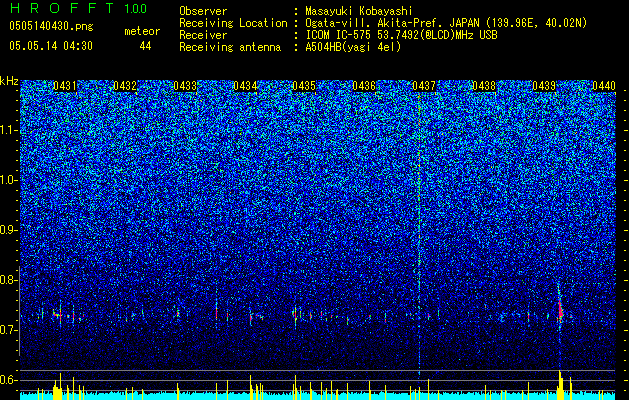Click the 0440 time marker
This screenshot has width=629, height=400.
coord(604,86)
